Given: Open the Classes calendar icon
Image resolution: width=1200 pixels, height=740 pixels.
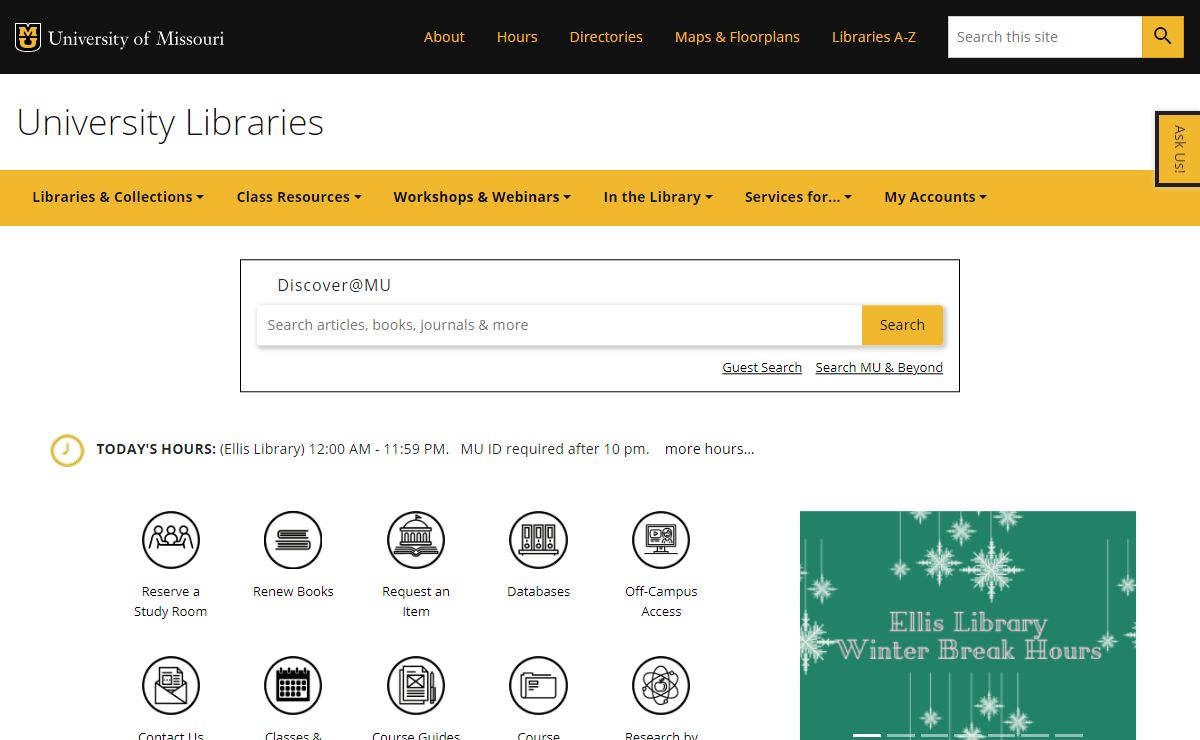Looking at the screenshot, I should pos(293,686).
